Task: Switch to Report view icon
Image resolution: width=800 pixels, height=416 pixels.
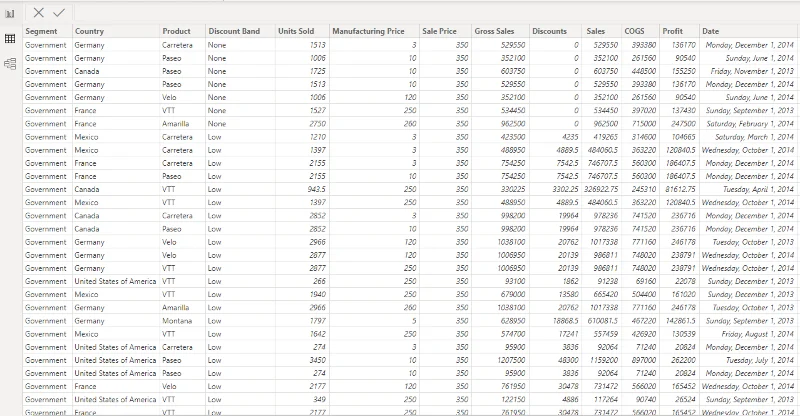Action: coord(10,14)
